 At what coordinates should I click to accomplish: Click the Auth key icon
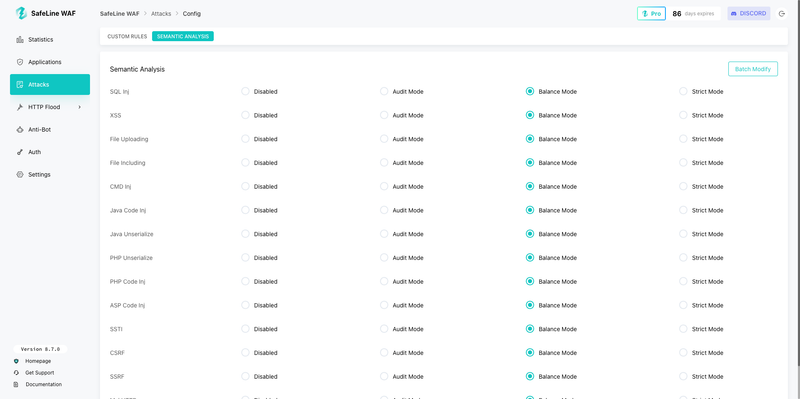(x=20, y=152)
